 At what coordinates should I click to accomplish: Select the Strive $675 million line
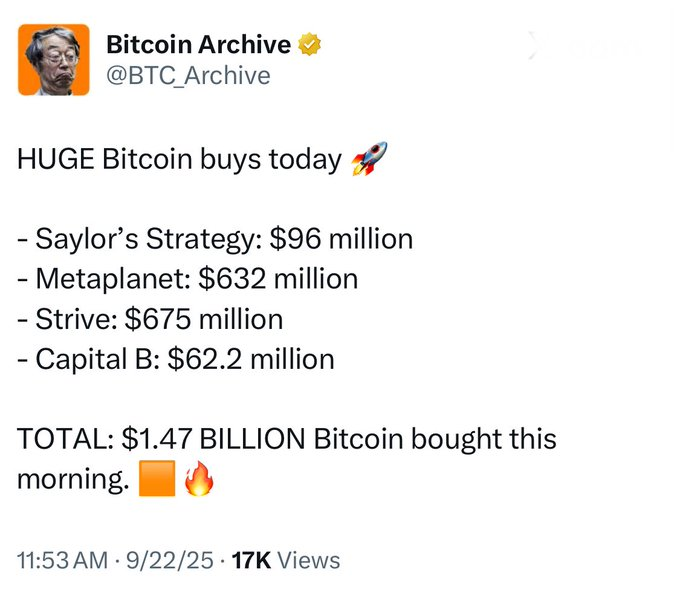pyautogui.click(x=150, y=319)
